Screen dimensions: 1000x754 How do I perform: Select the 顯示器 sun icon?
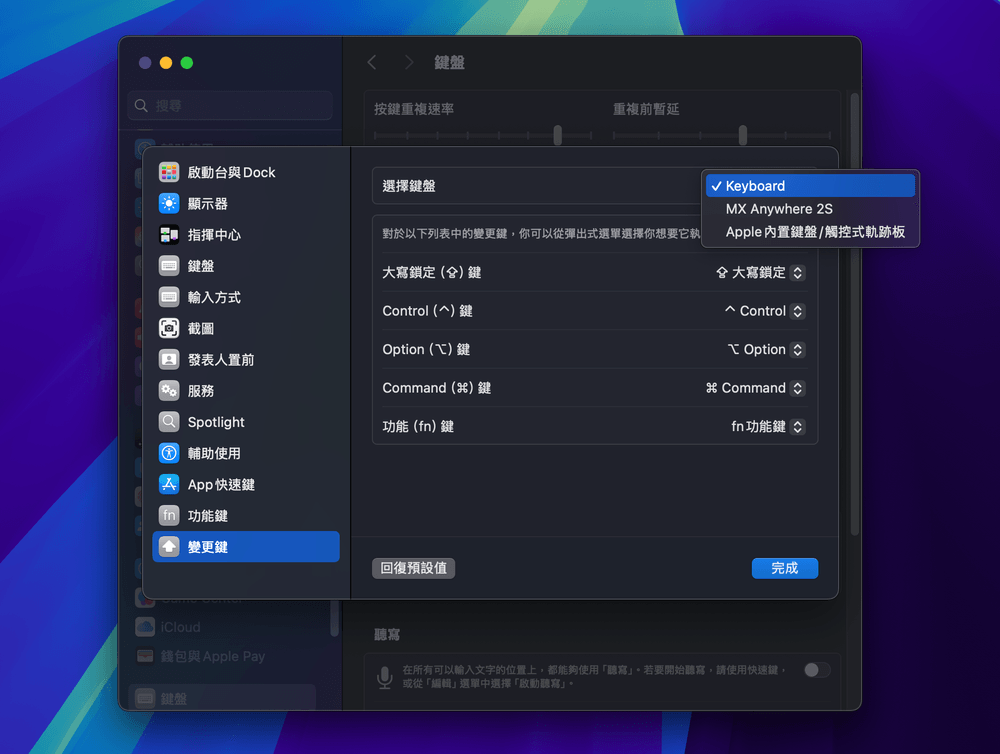point(169,203)
